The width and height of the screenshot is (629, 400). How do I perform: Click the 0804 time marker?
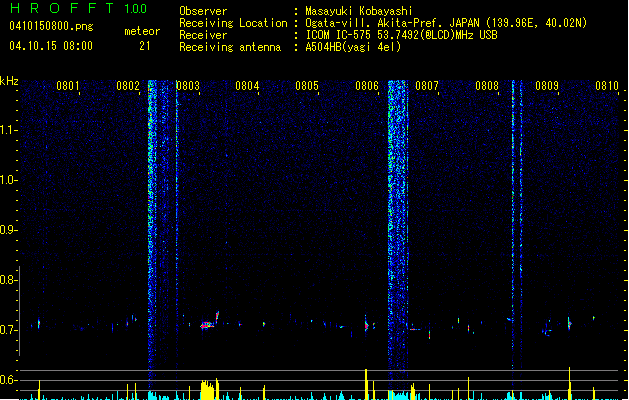[247, 85]
